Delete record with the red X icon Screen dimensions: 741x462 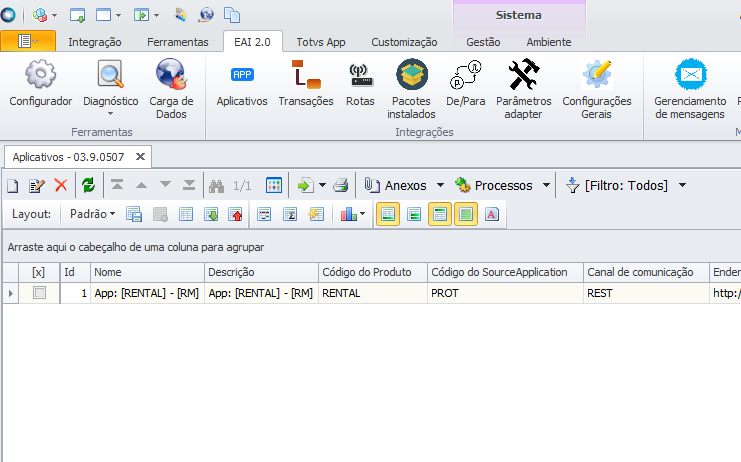(x=61, y=185)
